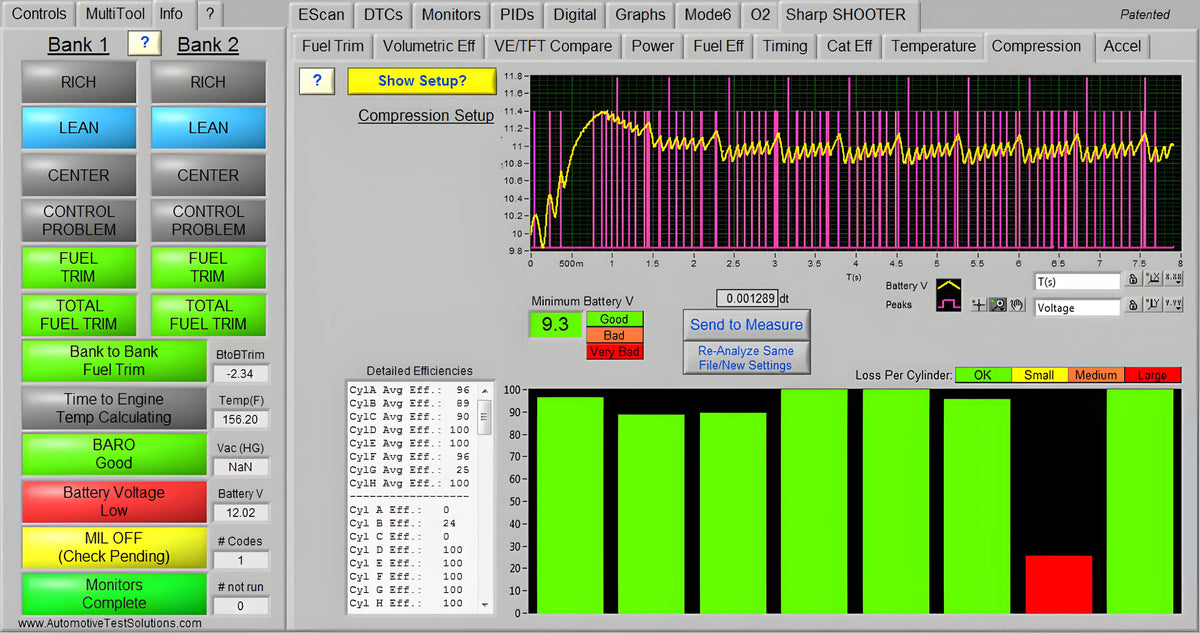Click Re-Analyze Same File/New Settings button
The width and height of the screenshot is (1200, 633).
coord(746,358)
